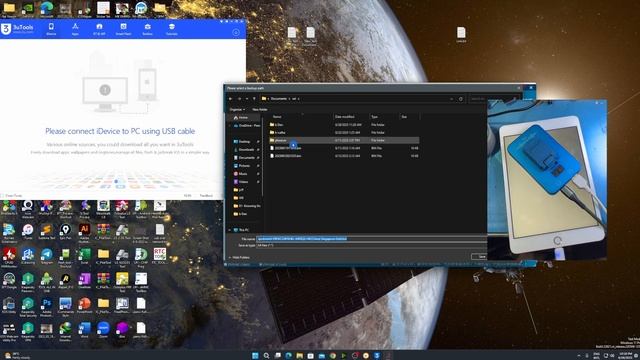Screen dimensions: 640x360
Task: Launch Adobe Illustrator from desktop
Action: pos(84,232)
